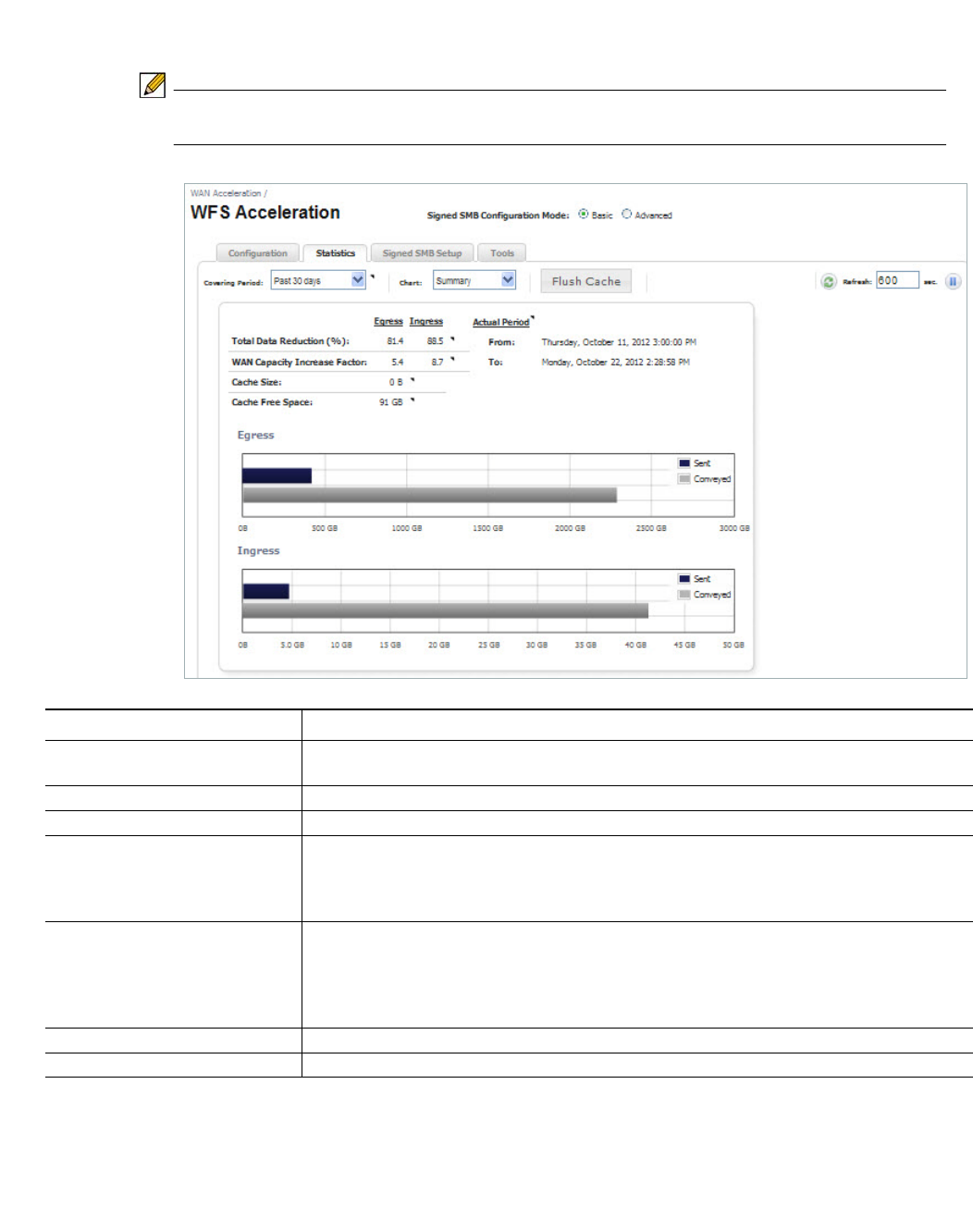This screenshot has width=973, height=1232.
Task: Click the 81.4 egress reduction value
Action: click(x=395, y=341)
